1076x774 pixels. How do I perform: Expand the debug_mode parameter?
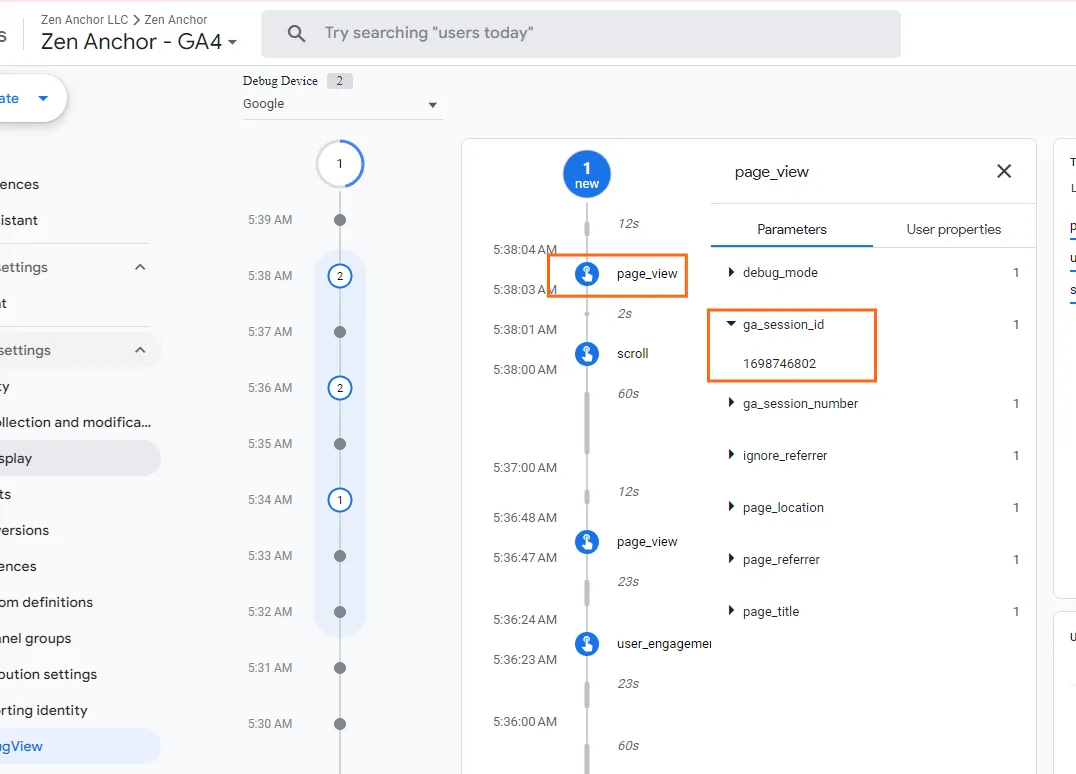[731, 272]
